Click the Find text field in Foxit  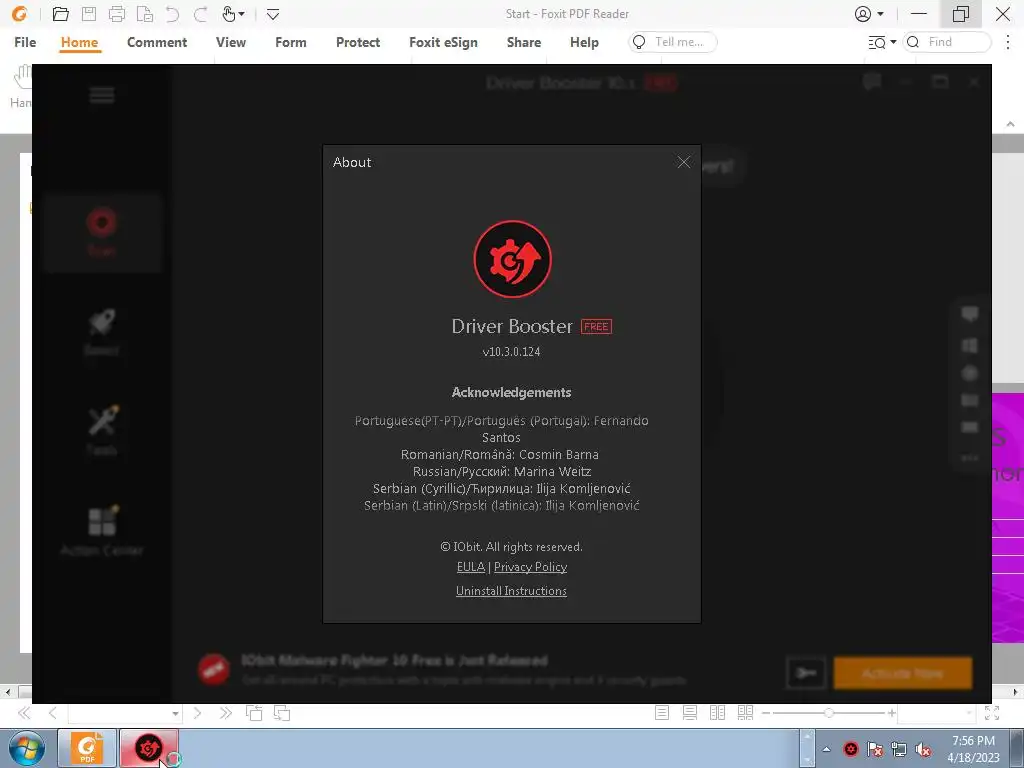tap(947, 42)
